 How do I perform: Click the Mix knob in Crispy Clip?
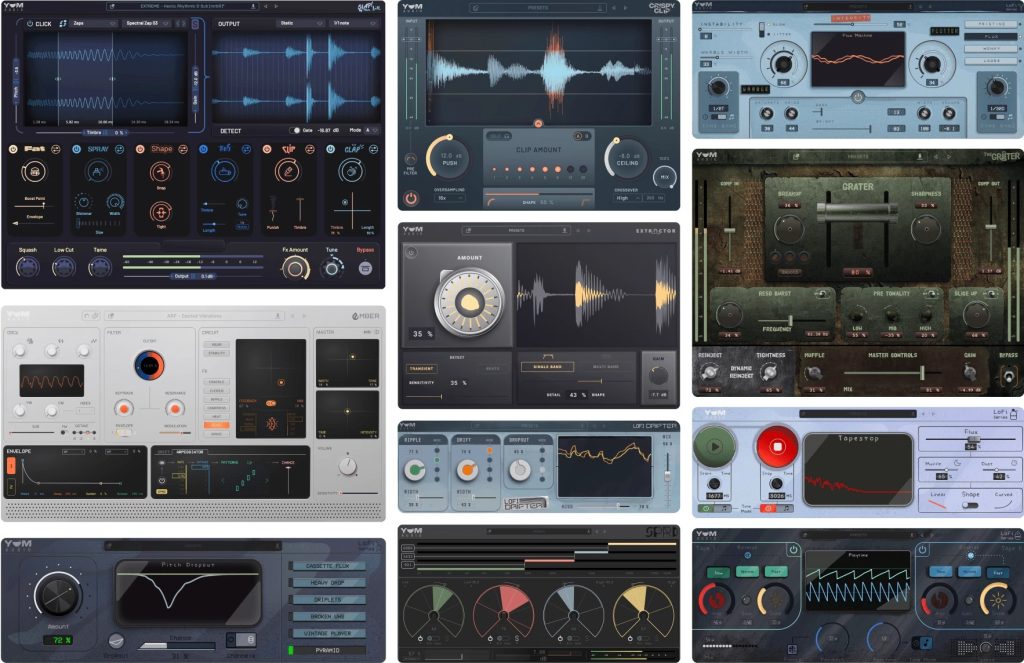(664, 176)
